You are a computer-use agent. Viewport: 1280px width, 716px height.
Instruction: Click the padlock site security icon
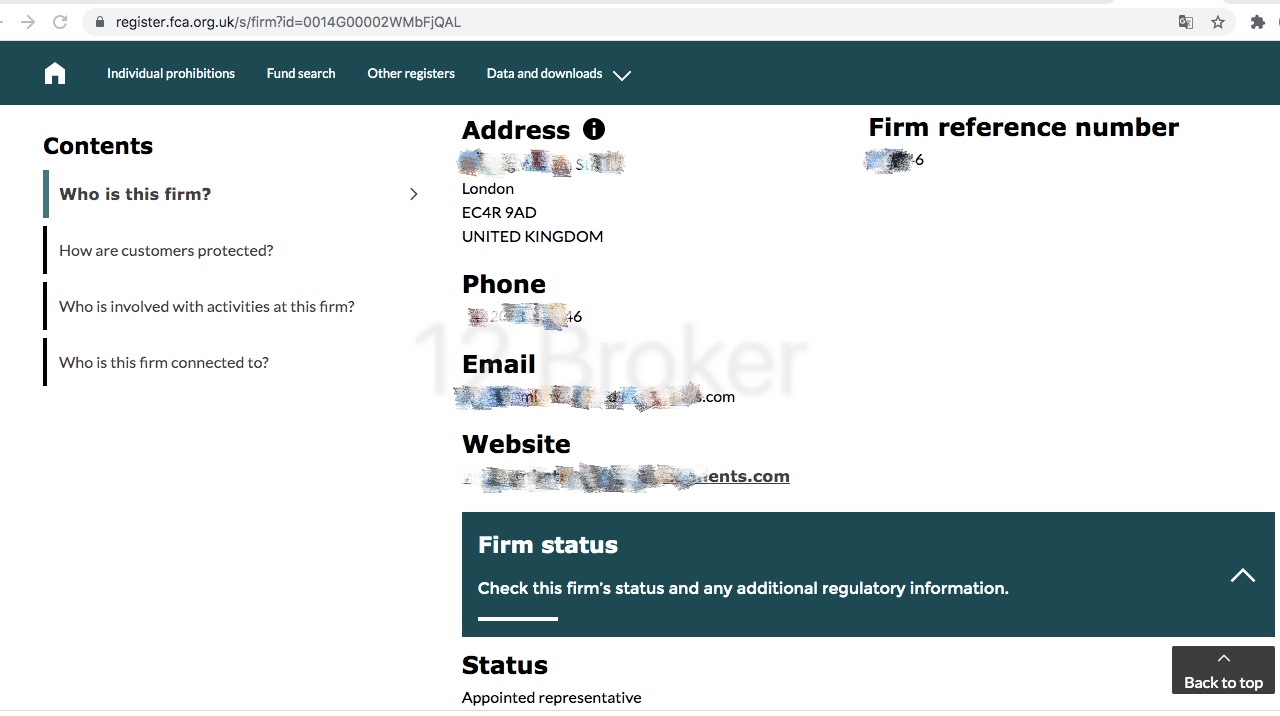[x=99, y=21]
